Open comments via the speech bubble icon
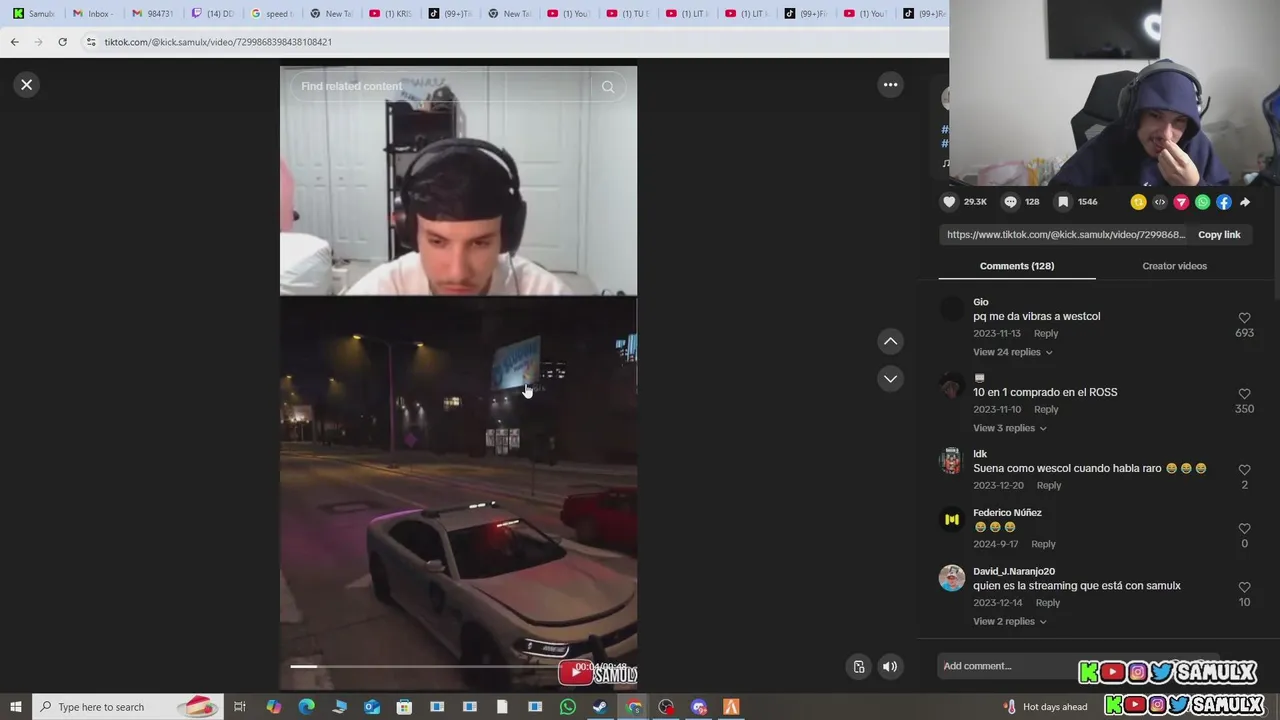Screen dimensions: 1280x720 (1010, 202)
